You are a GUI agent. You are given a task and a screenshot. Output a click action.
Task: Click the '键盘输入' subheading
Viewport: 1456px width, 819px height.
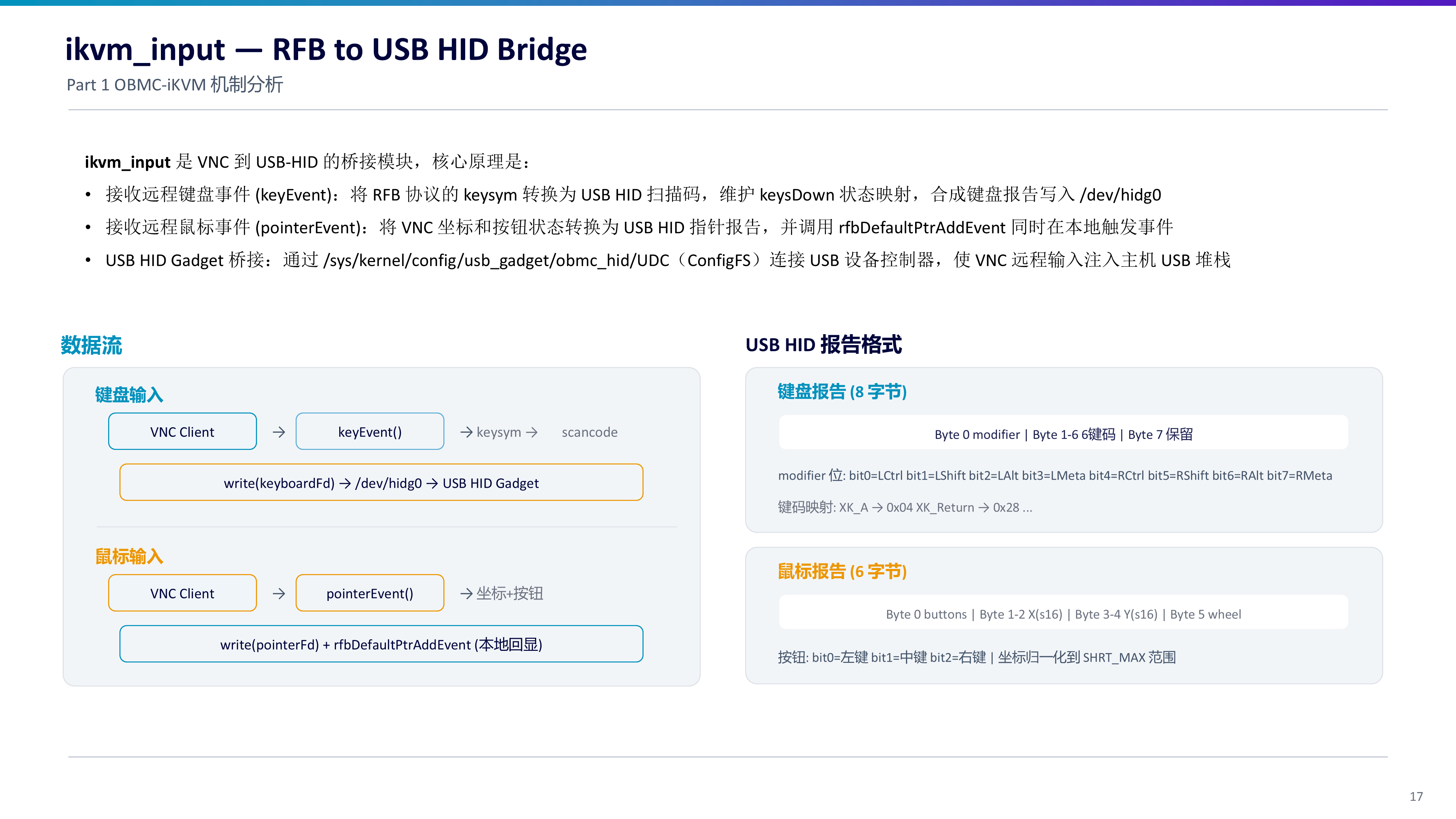pos(129,395)
